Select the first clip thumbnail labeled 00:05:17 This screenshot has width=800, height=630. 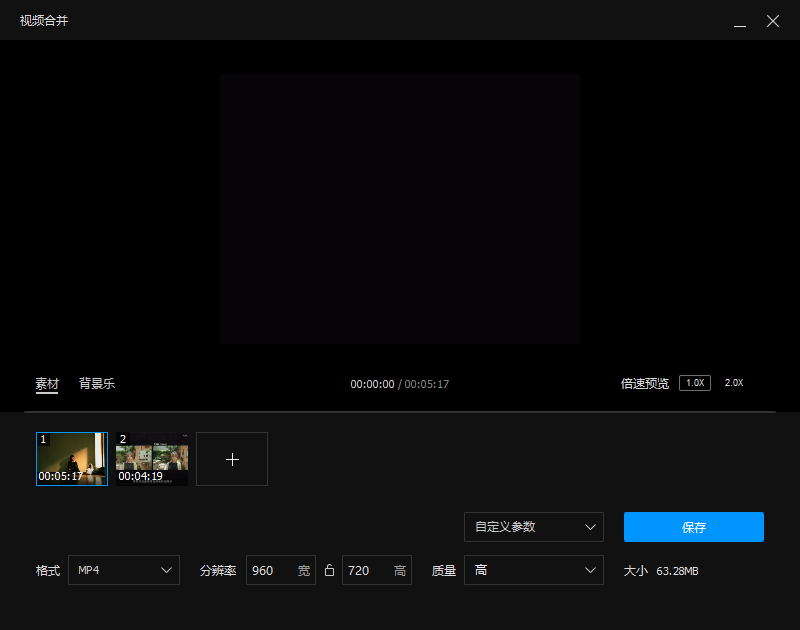[71, 459]
